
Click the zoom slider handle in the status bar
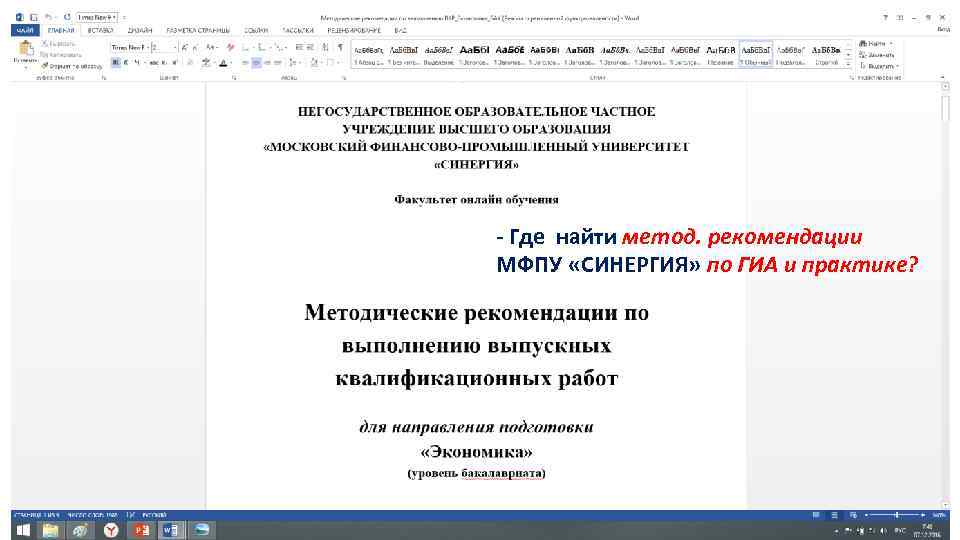tap(896, 516)
